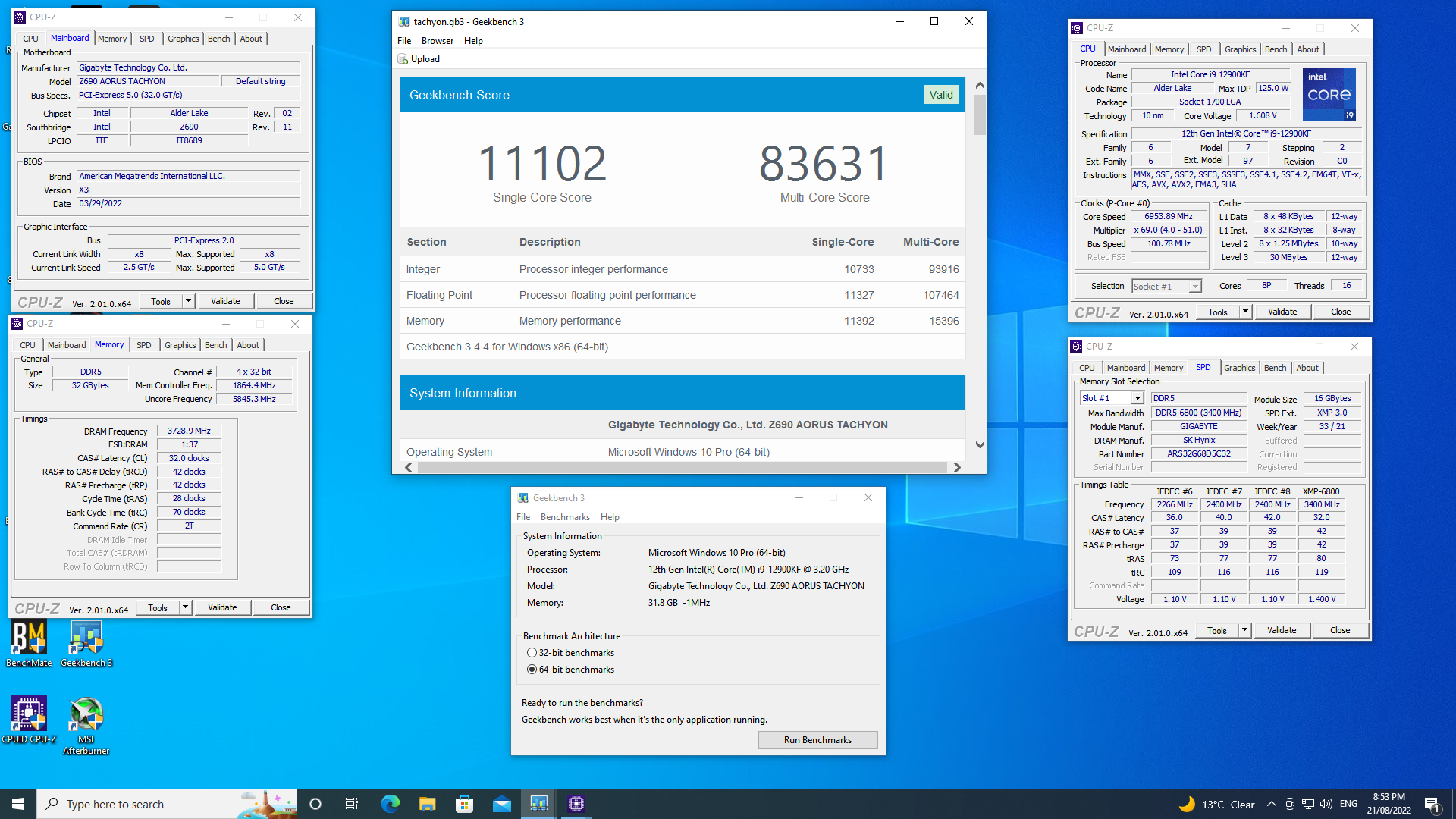Switch to SPD tab in Mainboard CPU-Z window
This screenshot has width=1456, height=819.
click(147, 39)
